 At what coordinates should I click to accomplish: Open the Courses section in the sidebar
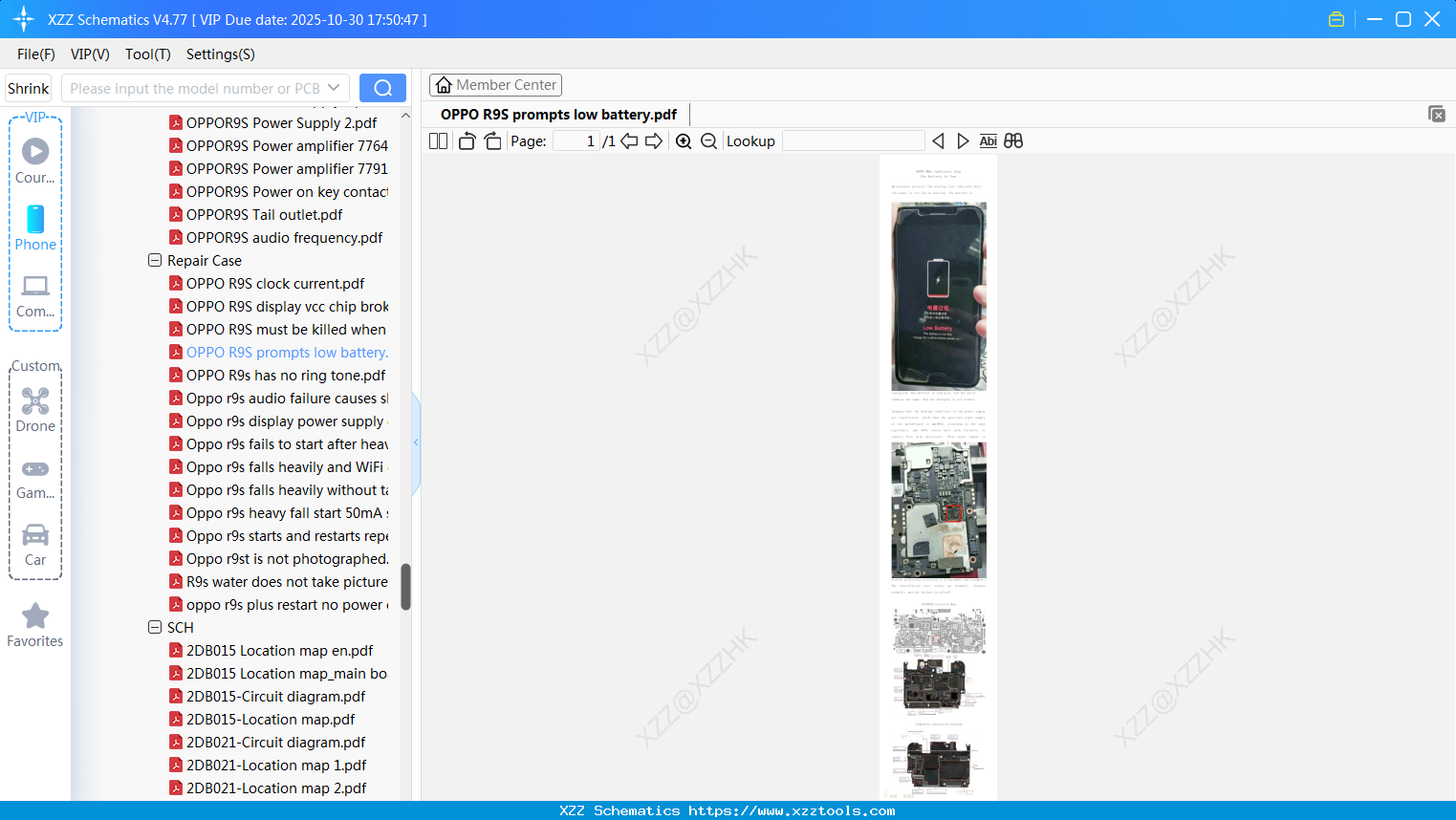click(x=35, y=162)
